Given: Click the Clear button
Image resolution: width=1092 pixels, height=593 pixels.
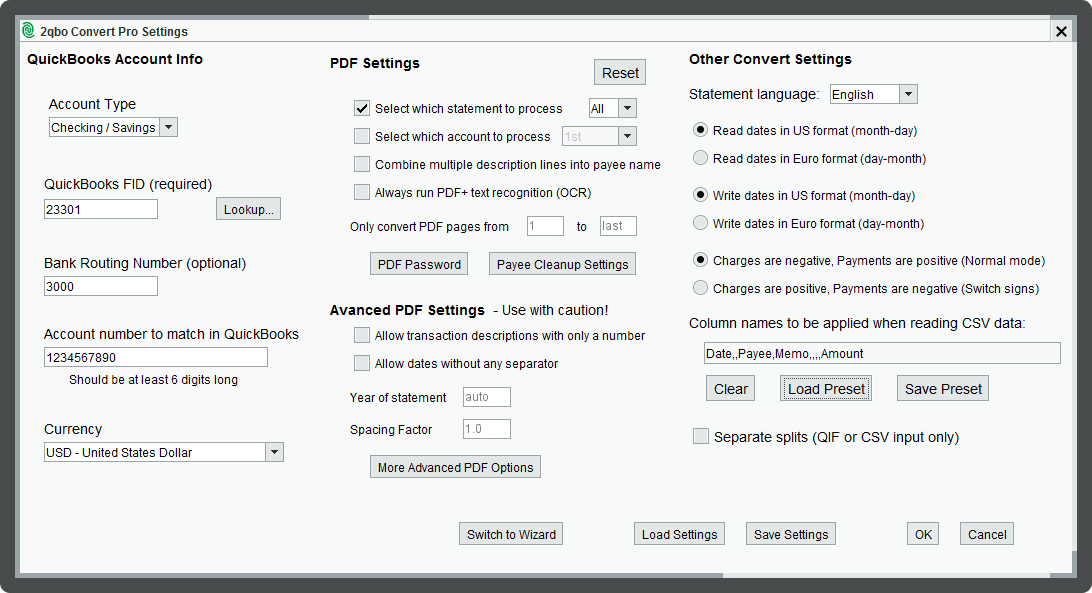Looking at the screenshot, I should click(x=731, y=389).
